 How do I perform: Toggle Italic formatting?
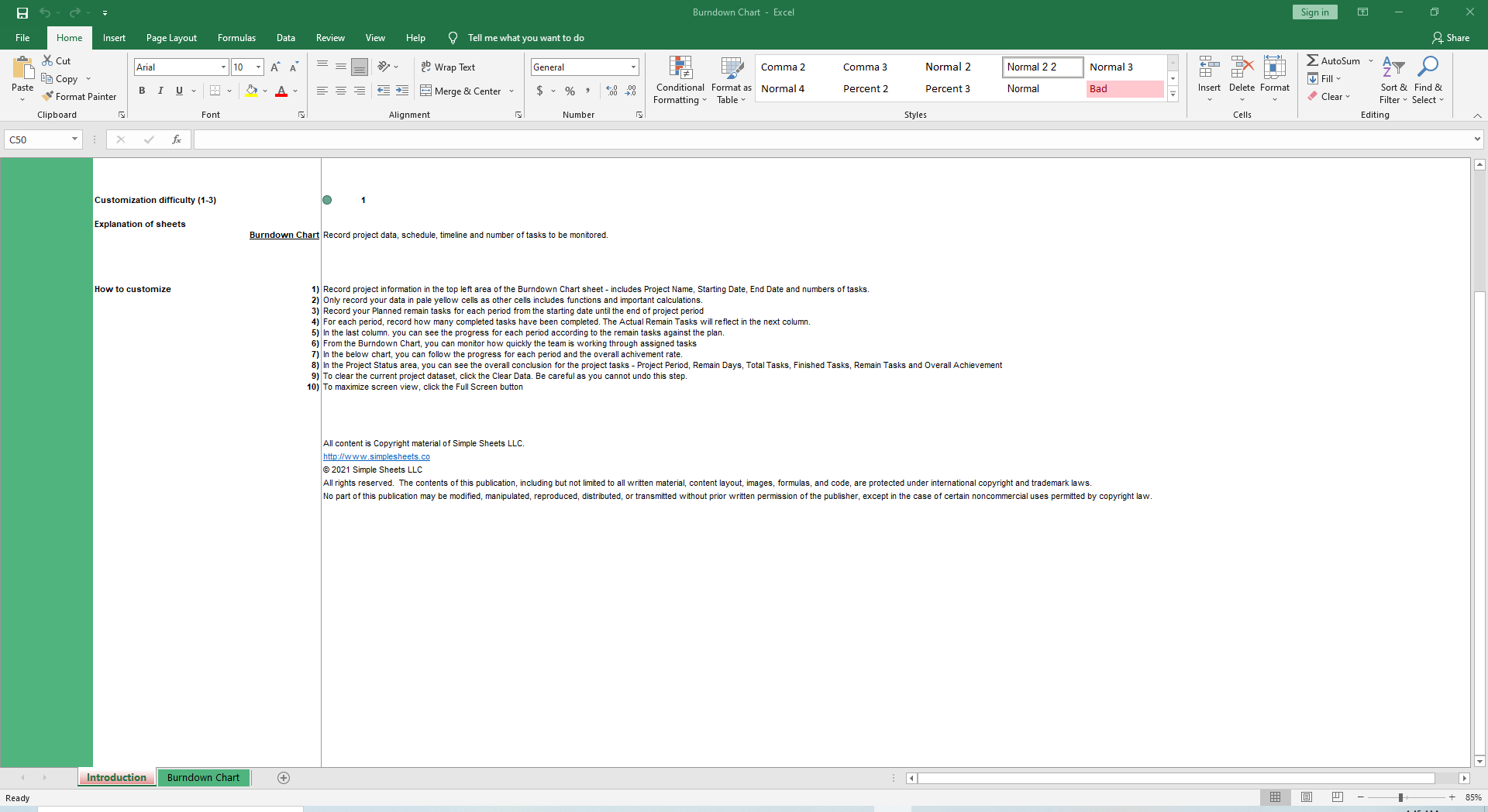tap(160, 91)
